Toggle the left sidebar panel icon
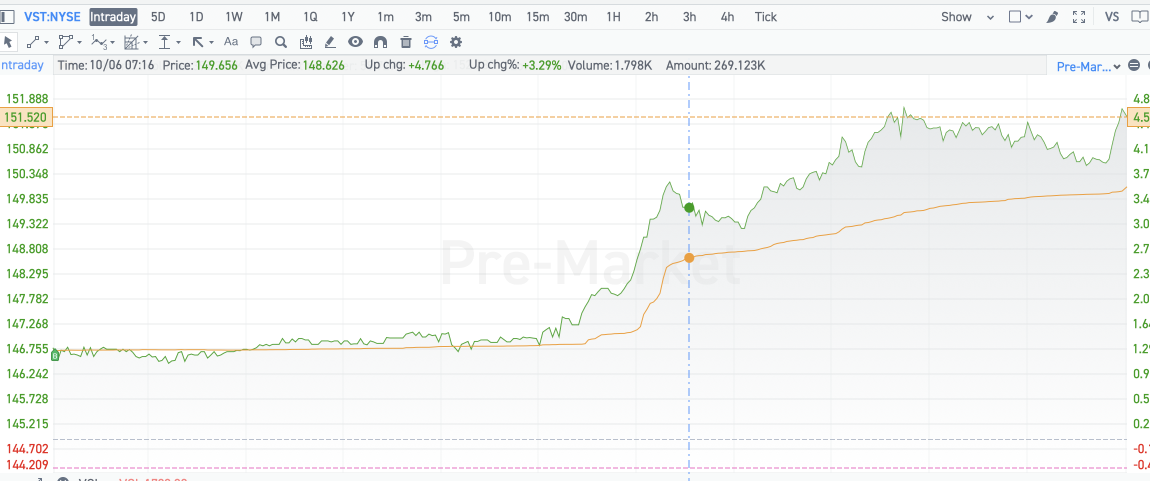 point(7,16)
